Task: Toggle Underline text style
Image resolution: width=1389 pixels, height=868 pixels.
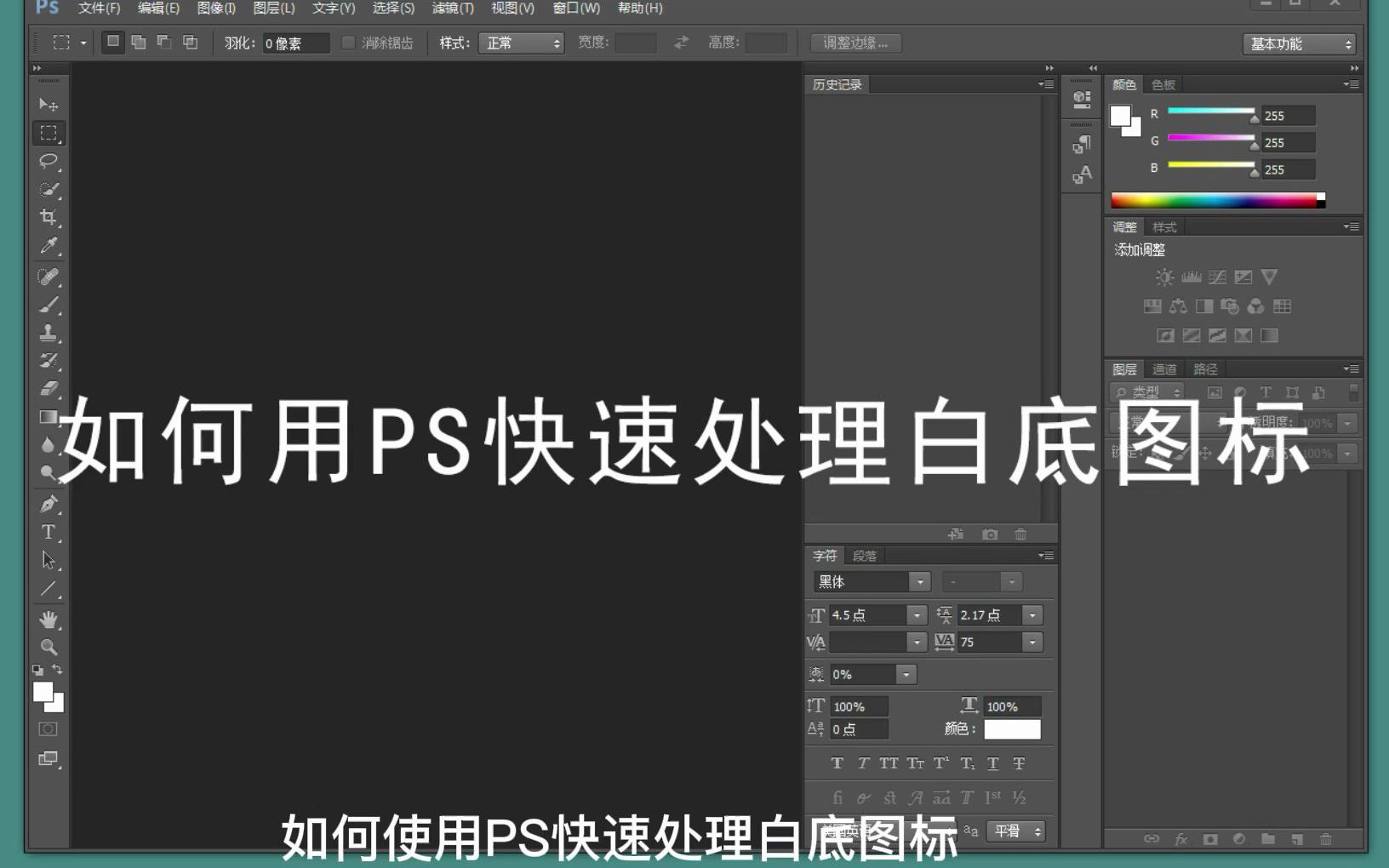Action: click(993, 763)
